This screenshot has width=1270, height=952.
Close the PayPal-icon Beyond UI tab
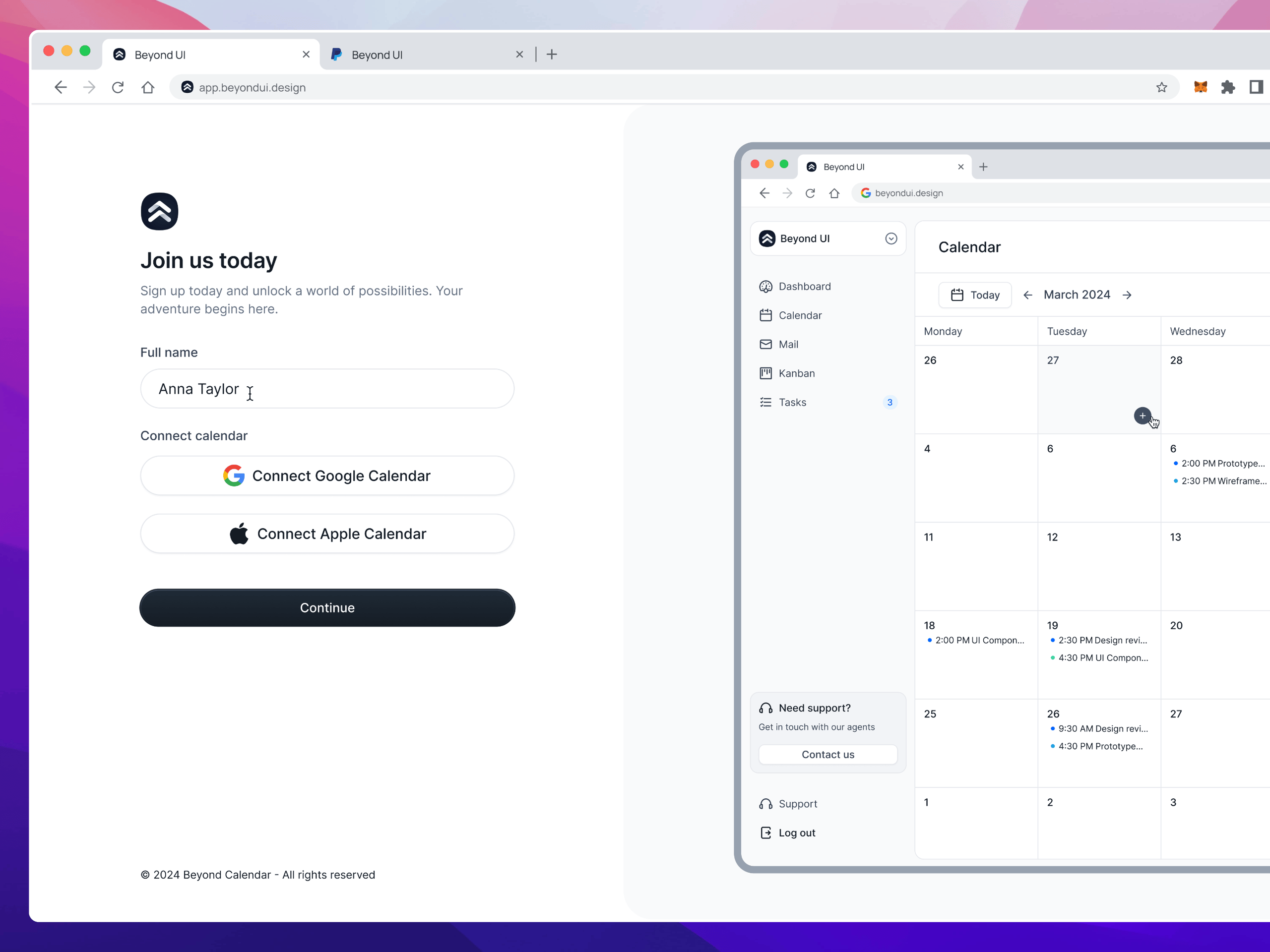pos(519,55)
